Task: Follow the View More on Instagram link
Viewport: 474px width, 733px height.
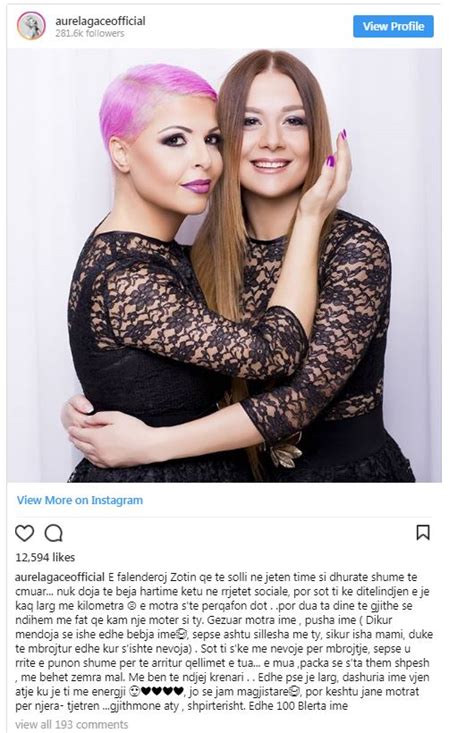Action: (80, 500)
